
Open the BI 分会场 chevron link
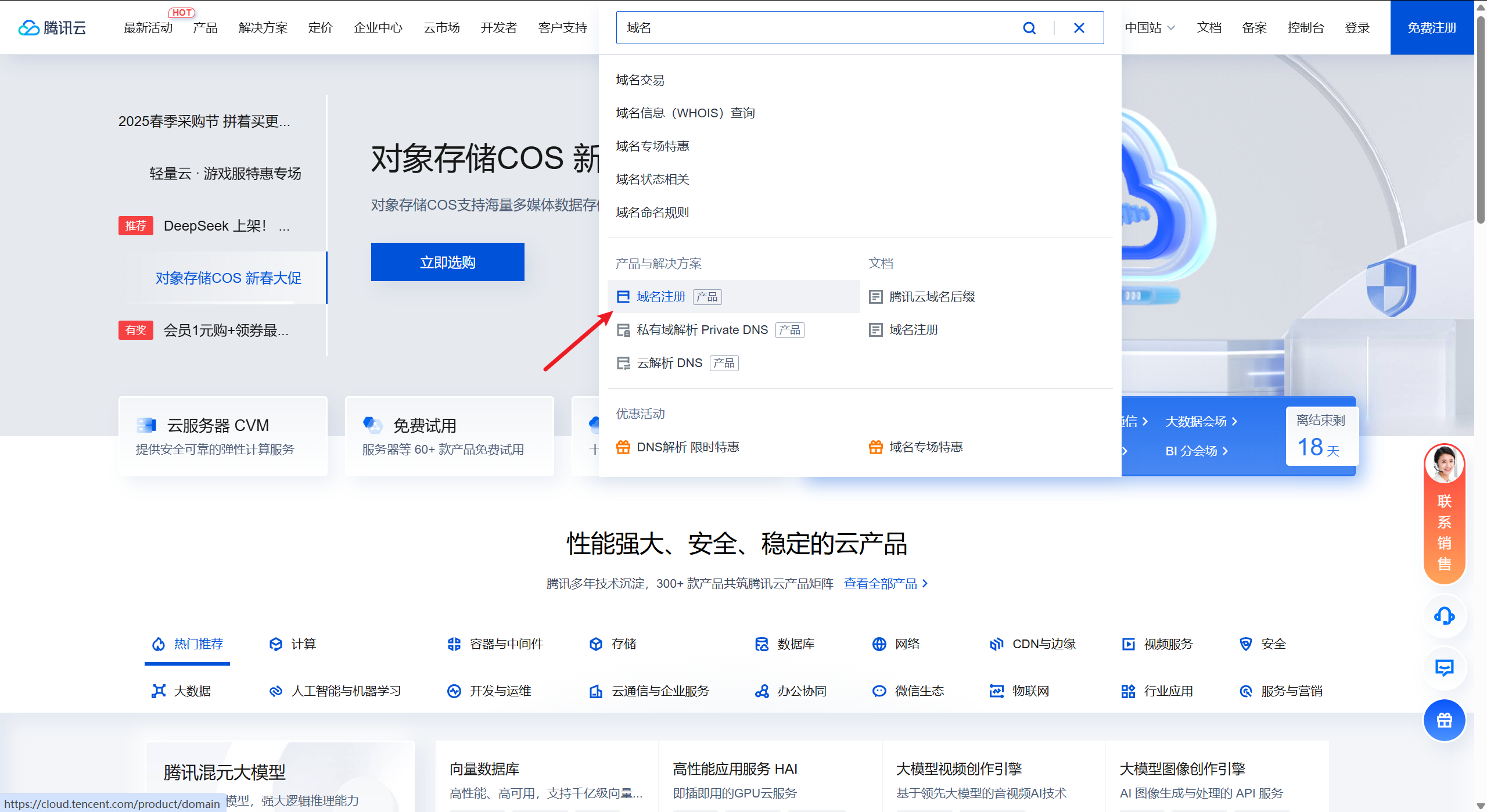[x=1197, y=451]
